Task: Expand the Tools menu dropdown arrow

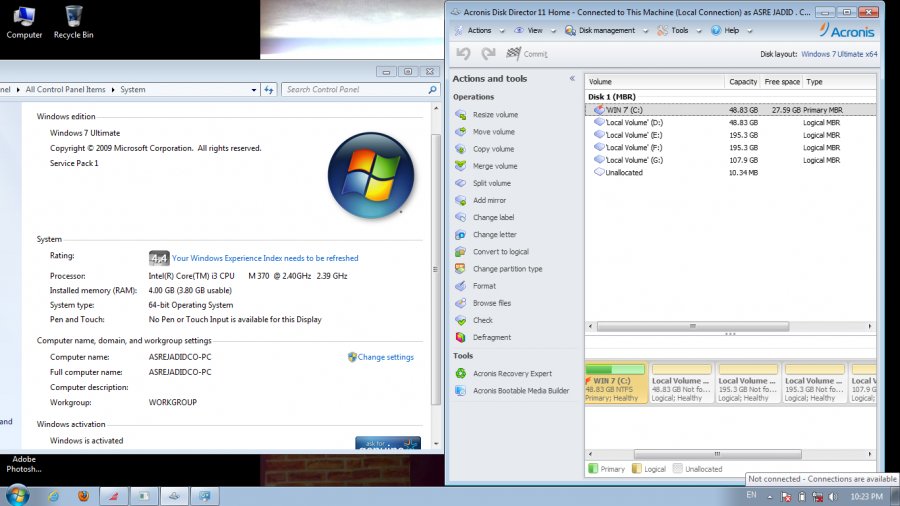Action: pos(699,31)
